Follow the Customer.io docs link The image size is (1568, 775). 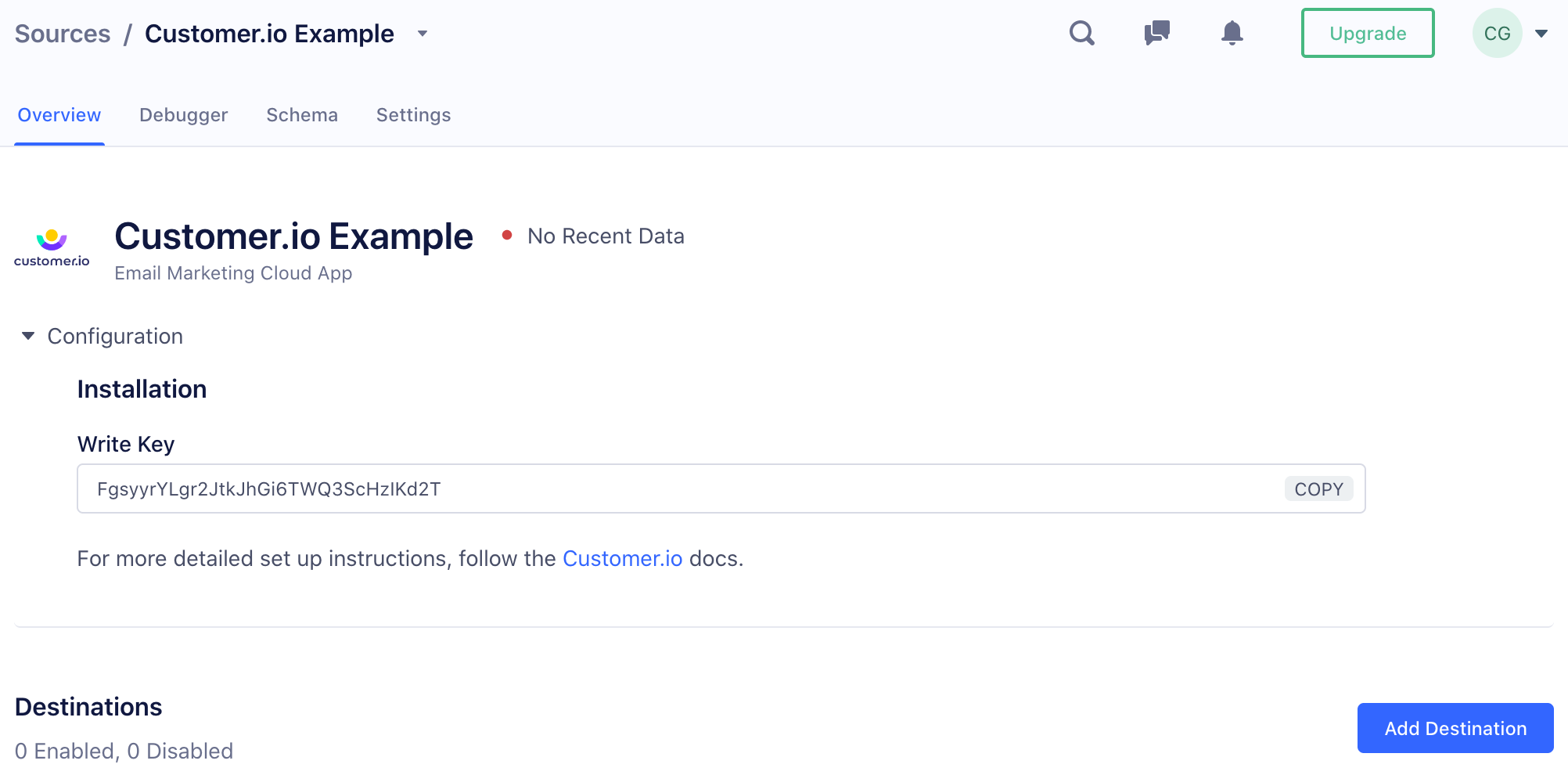[x=622, y=558]
